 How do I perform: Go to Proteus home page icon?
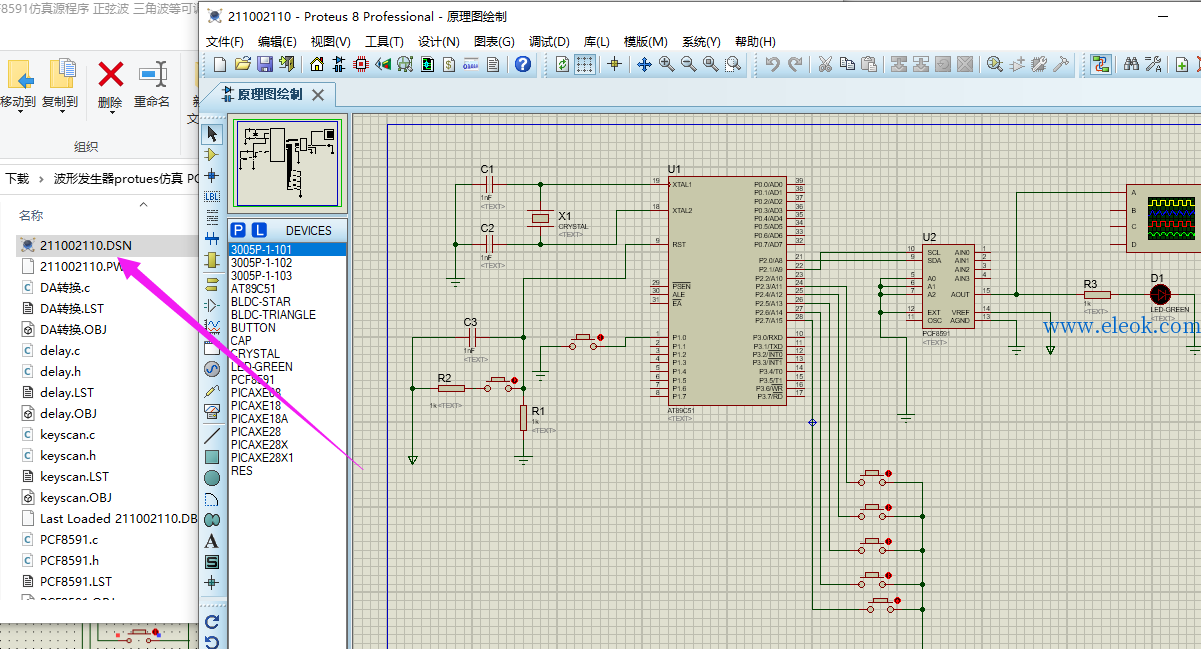click(317, 65)
